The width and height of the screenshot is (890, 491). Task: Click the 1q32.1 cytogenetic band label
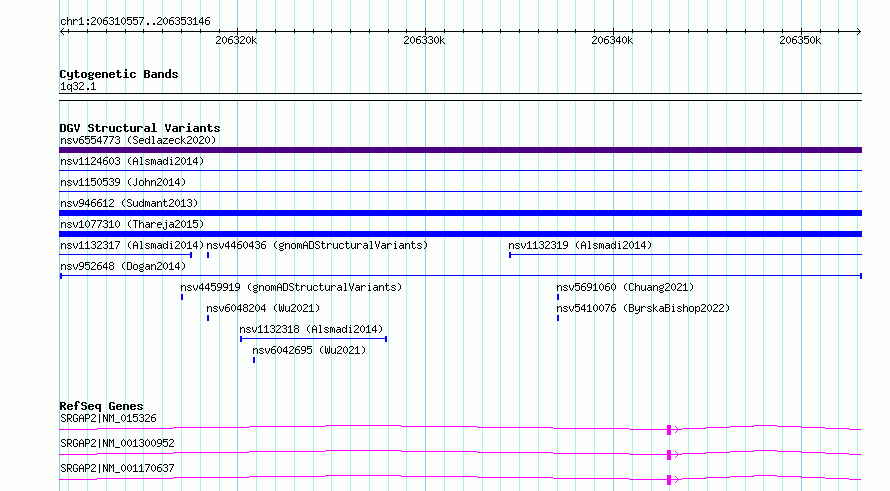[x=78, y=86]
